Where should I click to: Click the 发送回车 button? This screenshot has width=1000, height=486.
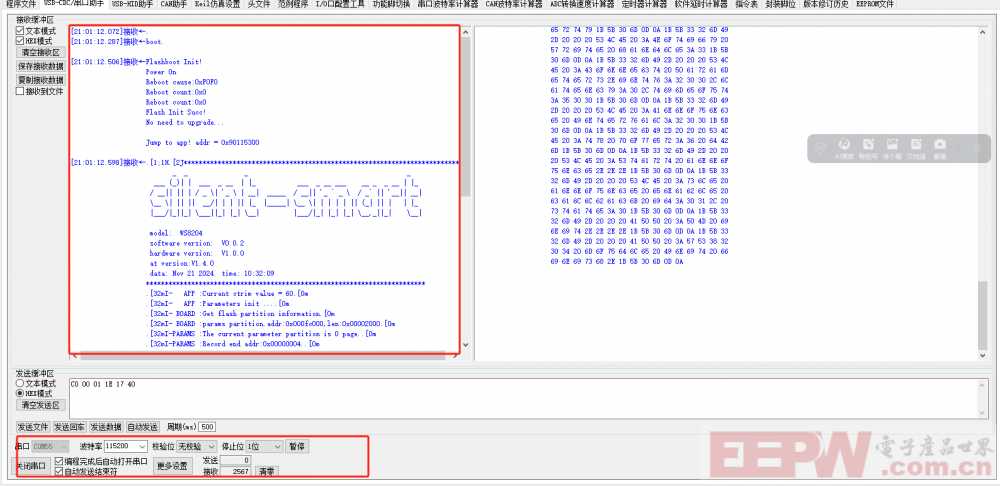[70, 427]
